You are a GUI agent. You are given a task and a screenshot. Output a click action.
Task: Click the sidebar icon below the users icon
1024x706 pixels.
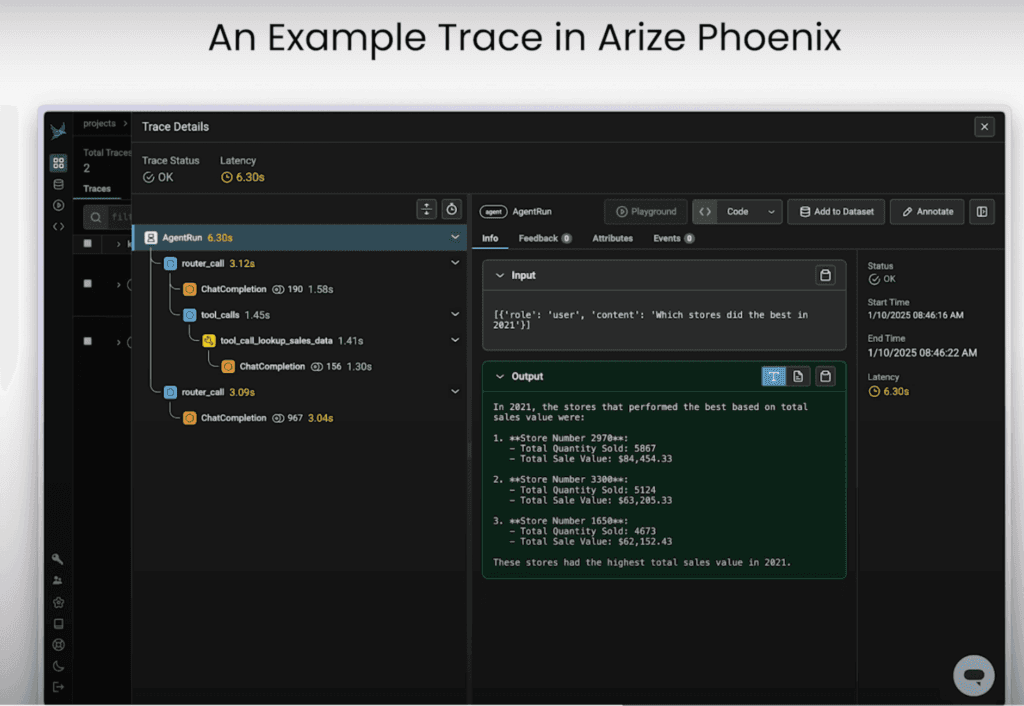pos(58,602)
